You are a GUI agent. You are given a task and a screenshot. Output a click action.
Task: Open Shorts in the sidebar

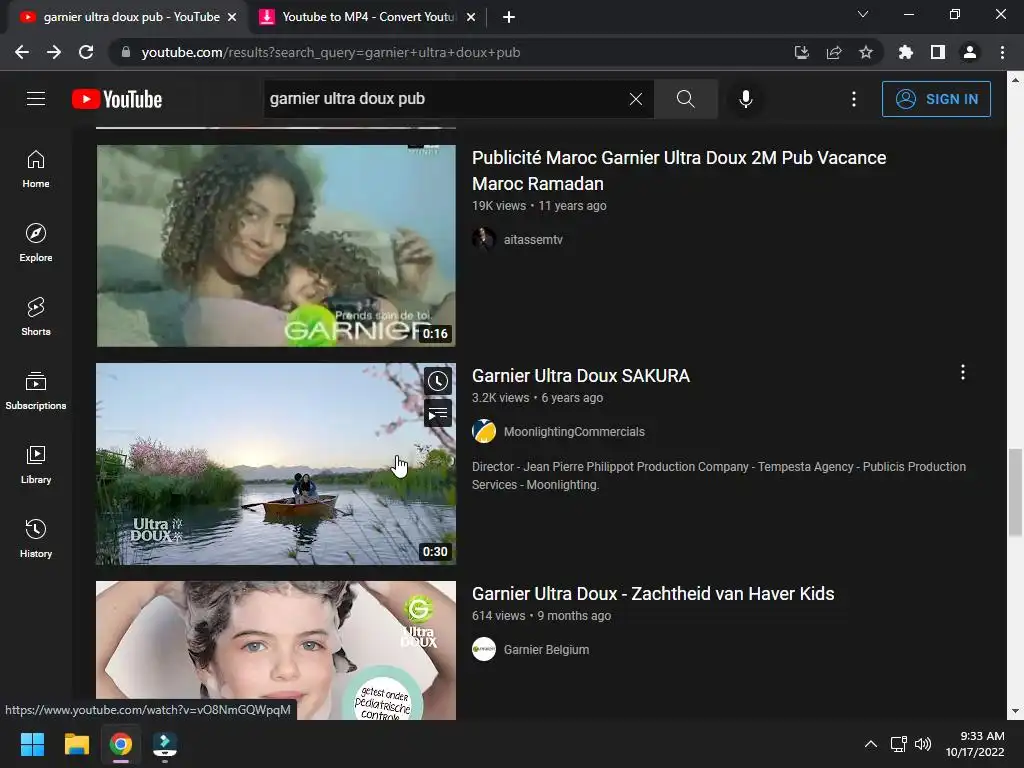[x=36, y=317]
